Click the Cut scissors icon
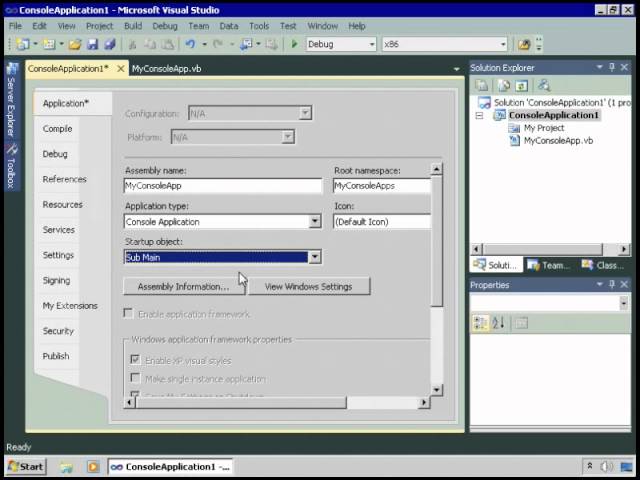This screenshot has width=640, height=480. point(132,44)
